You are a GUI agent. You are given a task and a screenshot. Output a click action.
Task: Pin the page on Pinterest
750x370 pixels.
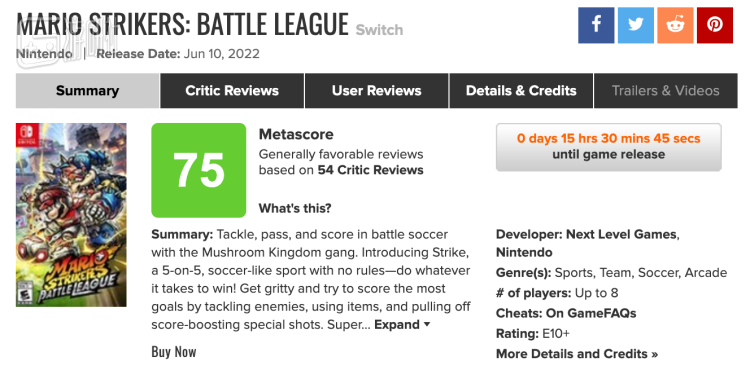click(x=715, y=25)
